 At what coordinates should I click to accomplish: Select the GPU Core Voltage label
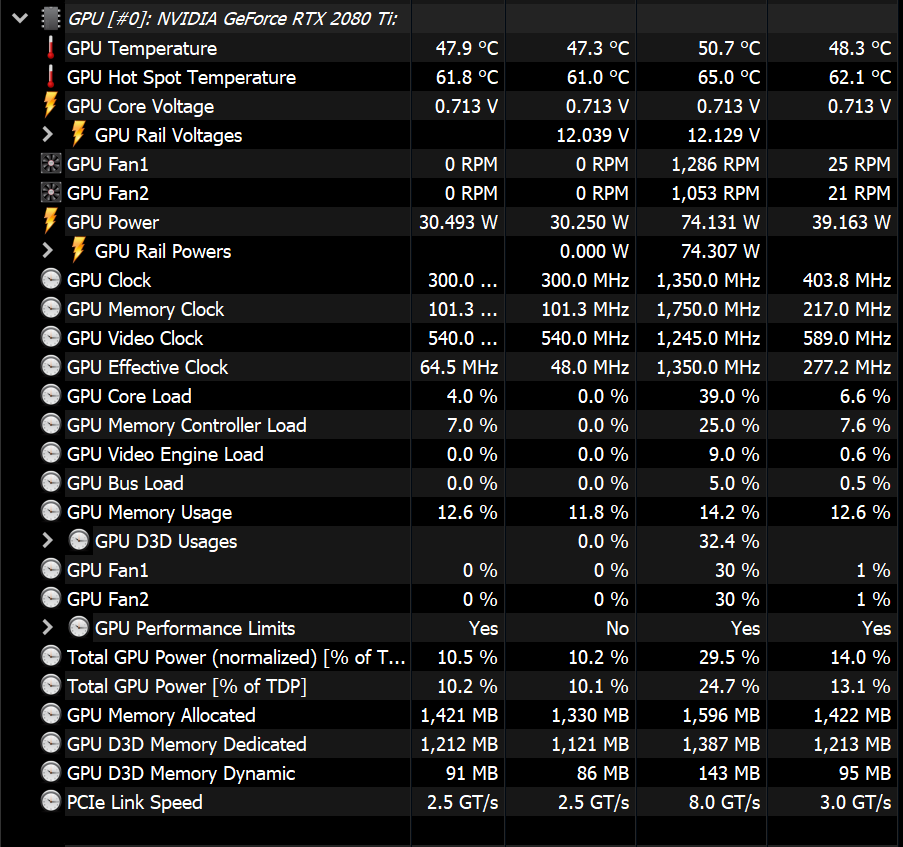(x=141, y=107)
